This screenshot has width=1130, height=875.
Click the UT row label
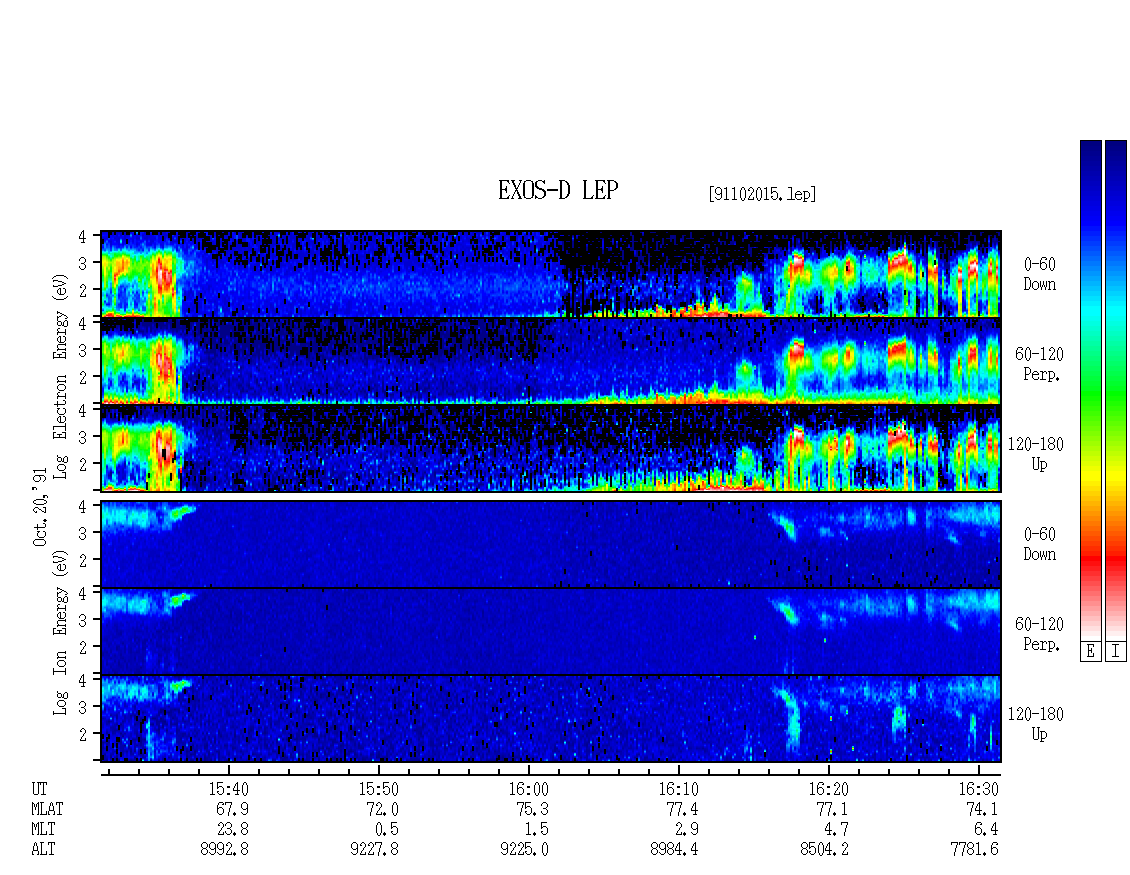(39, 789)
